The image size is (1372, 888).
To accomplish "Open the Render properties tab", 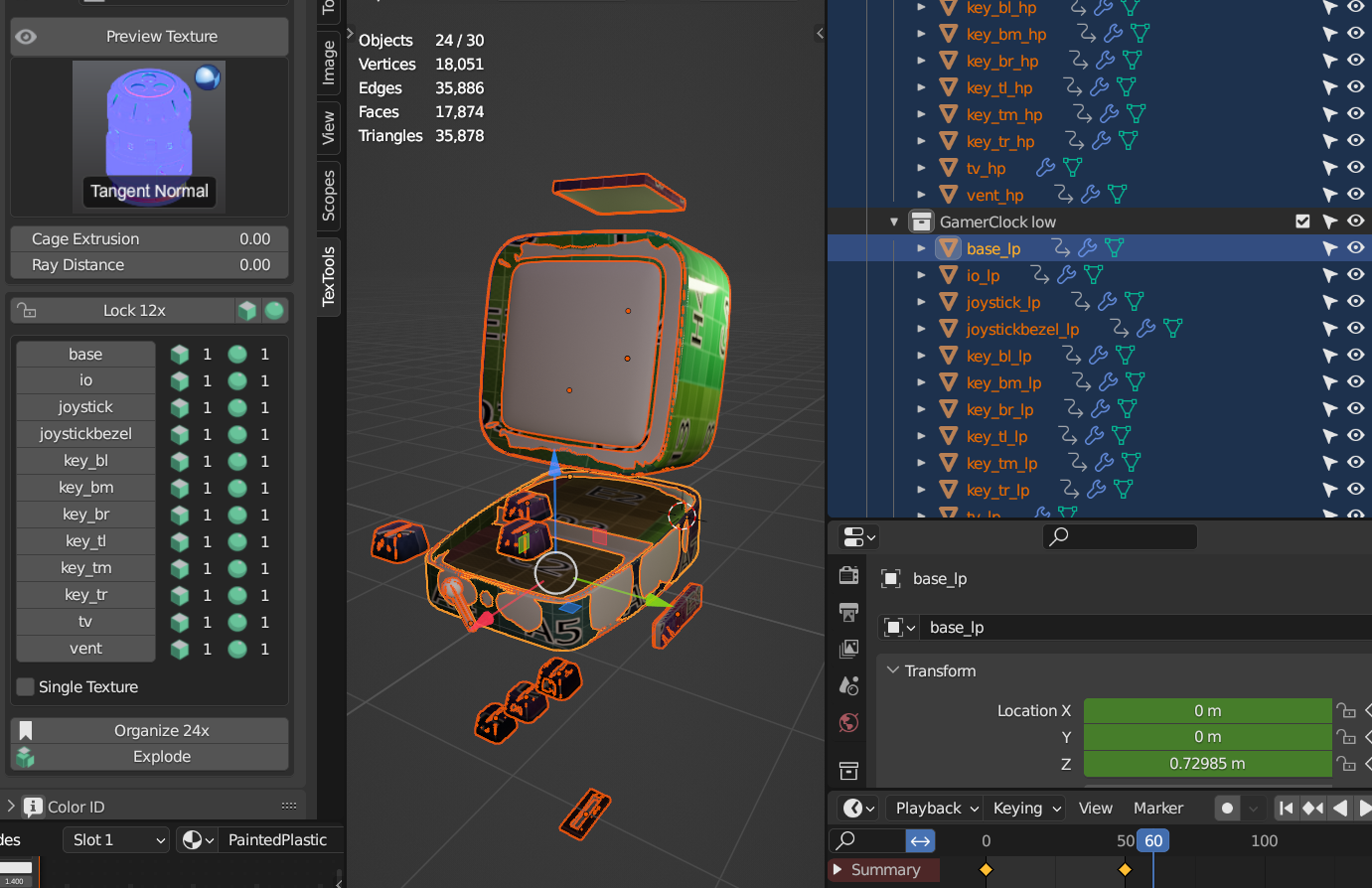I will tap(847, 574).
